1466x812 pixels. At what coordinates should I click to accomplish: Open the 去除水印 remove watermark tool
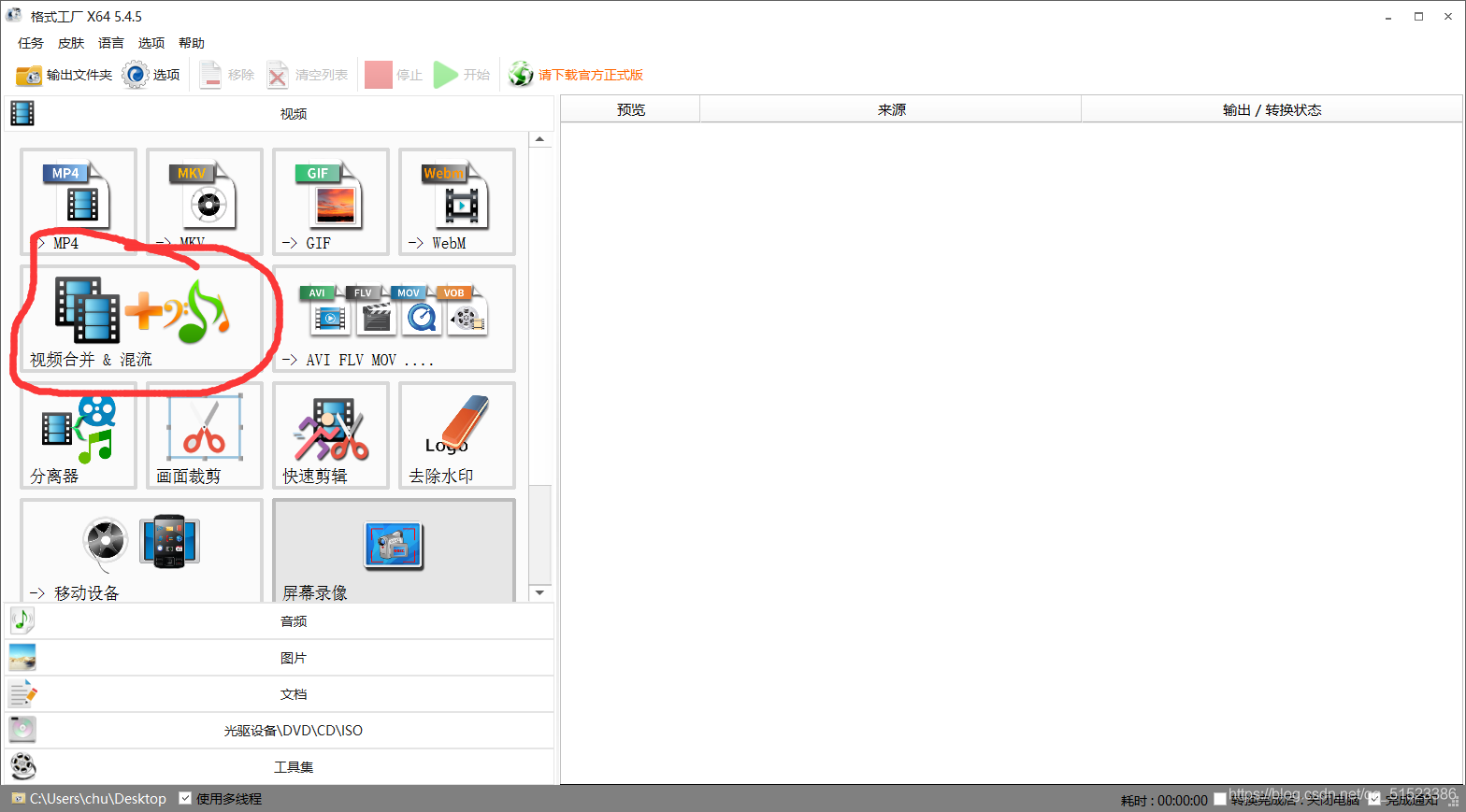[457, 435]
